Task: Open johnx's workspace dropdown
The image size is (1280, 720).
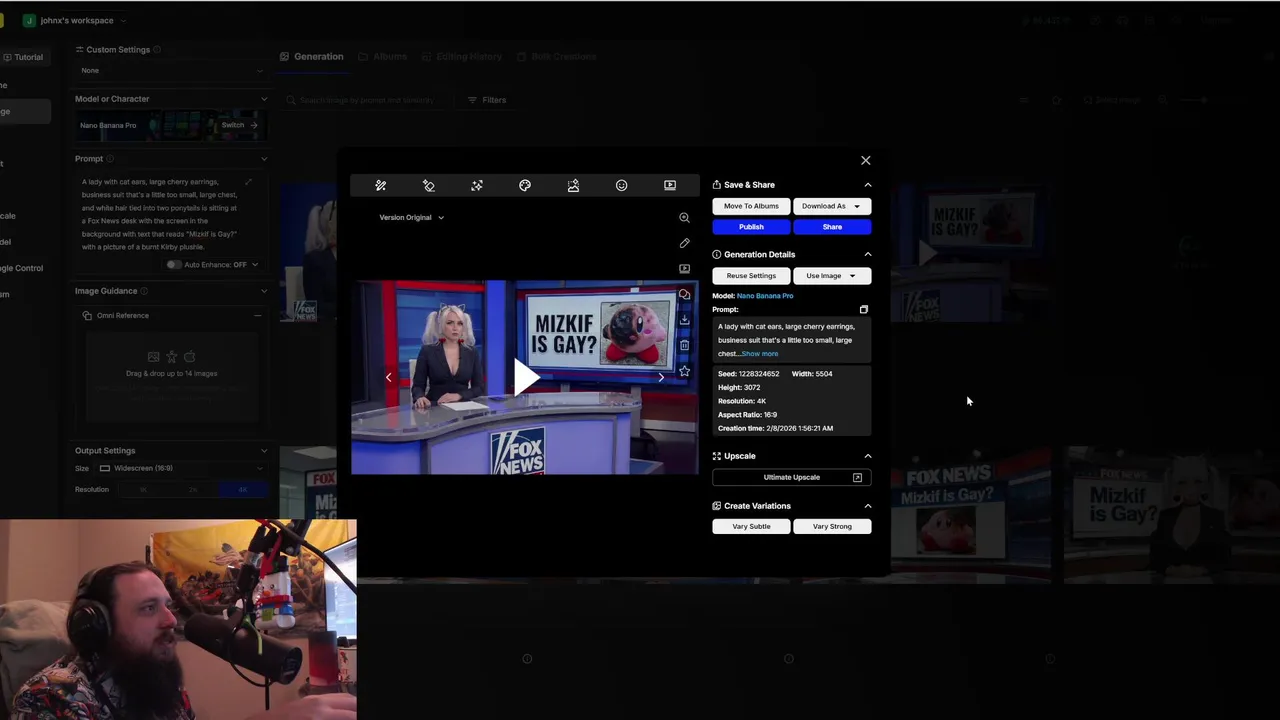Action: tap(75, 20)
